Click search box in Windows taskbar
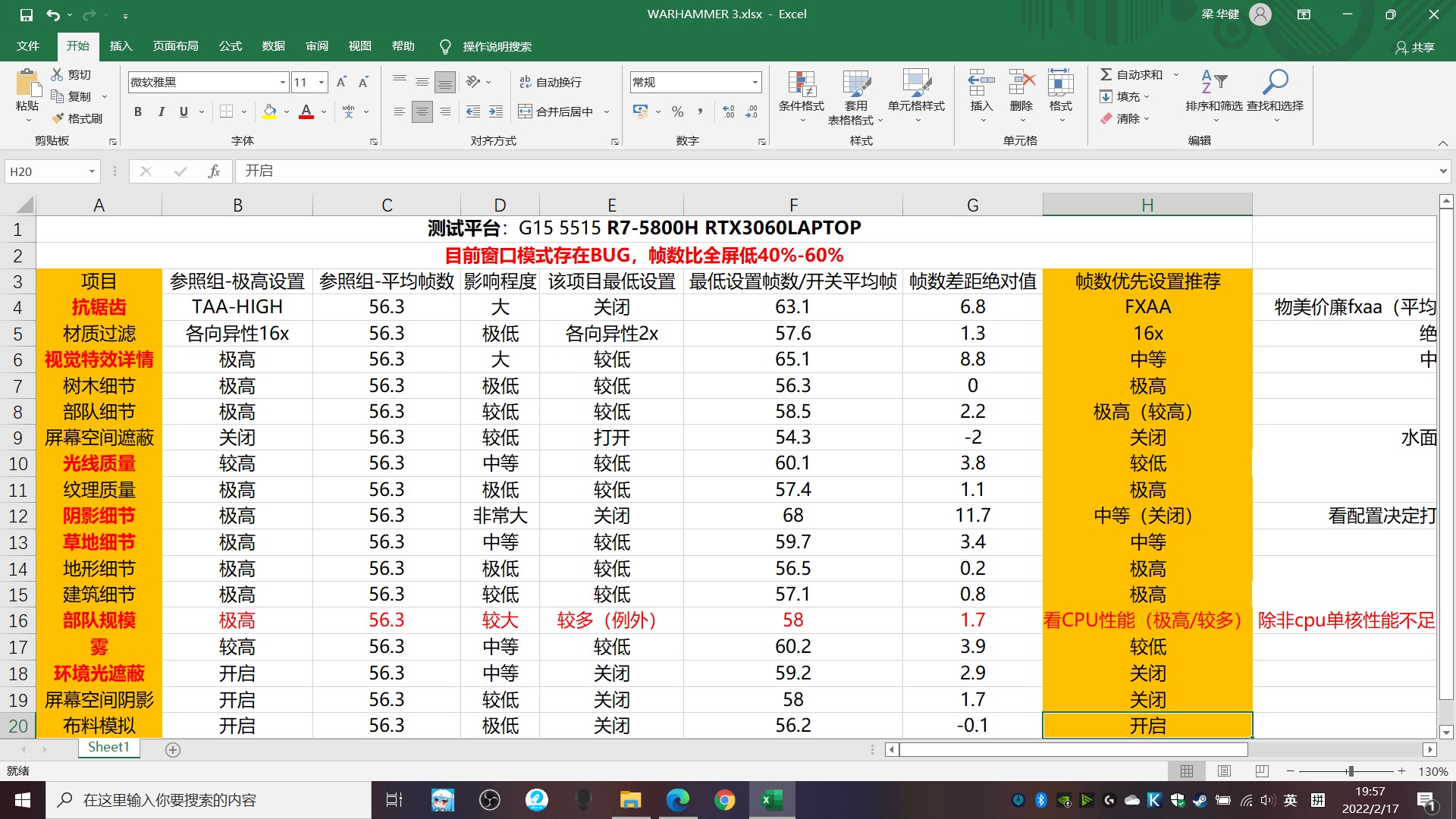1456x819 pixels. [x=209, y=800]
